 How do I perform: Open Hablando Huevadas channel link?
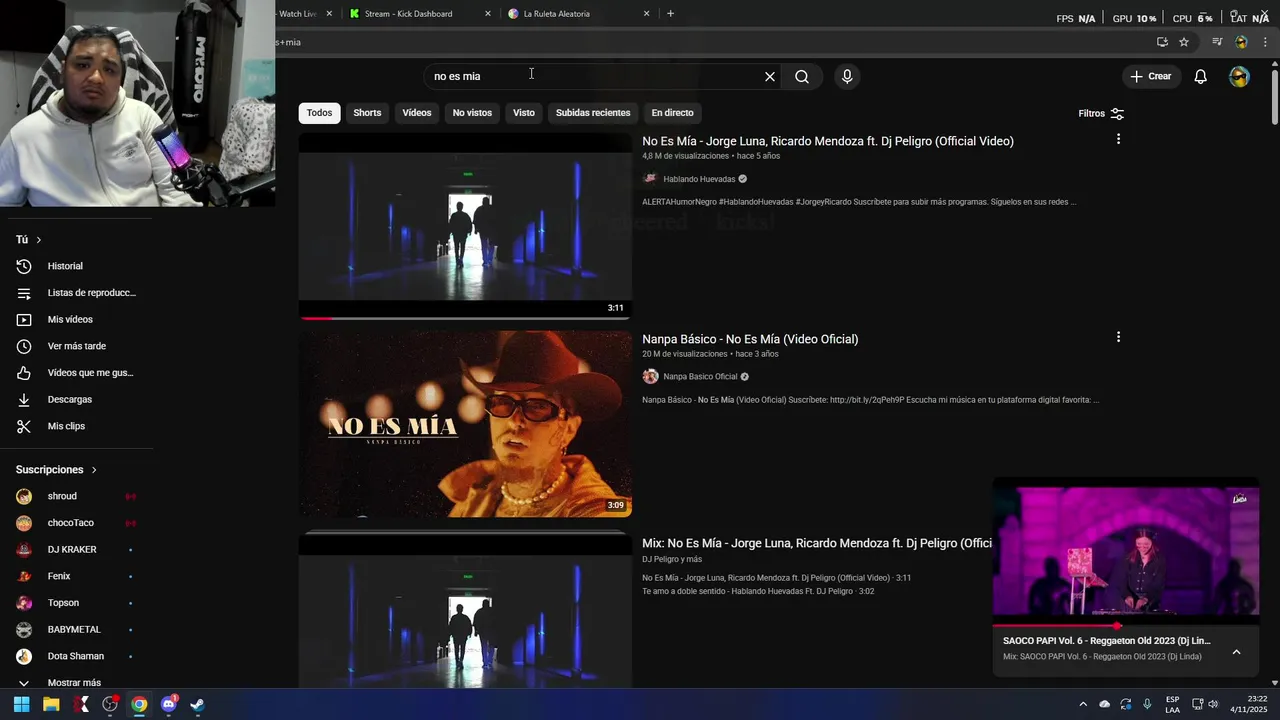[x=699, y=179]
